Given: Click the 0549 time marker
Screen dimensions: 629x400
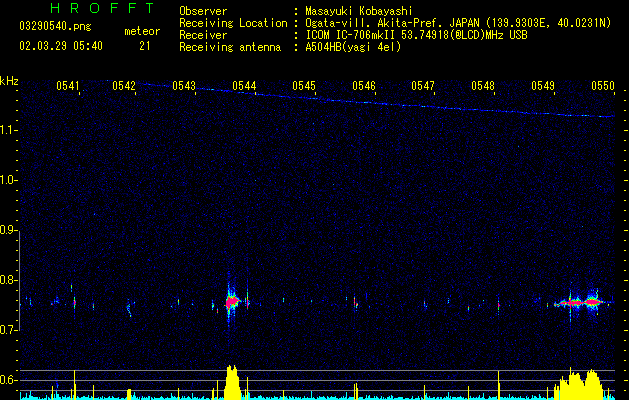Looking at the screenshot, I should click(543, 86).
